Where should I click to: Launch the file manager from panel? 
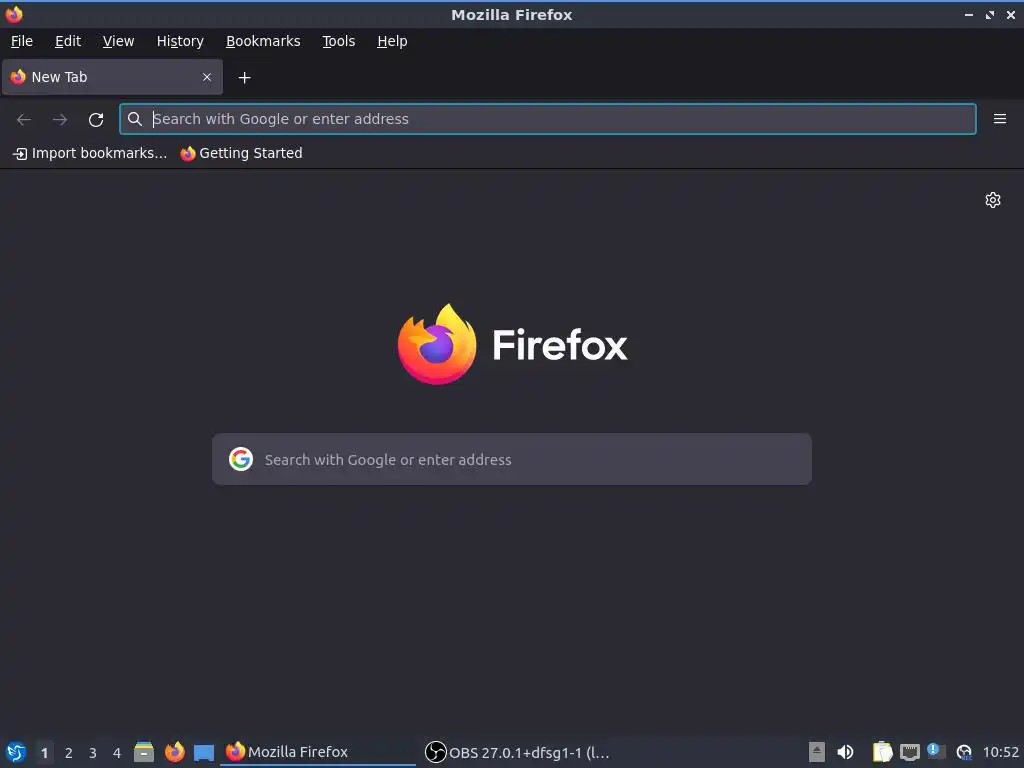pos(144,752)
